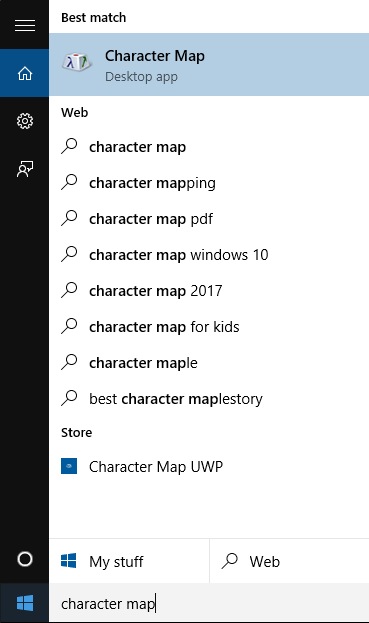Image resolution: width=369 pixels, height=623 pixels.
Task: Click the Character Map UWP store icon
Action: pyautogui.click(x=69, y=466)
